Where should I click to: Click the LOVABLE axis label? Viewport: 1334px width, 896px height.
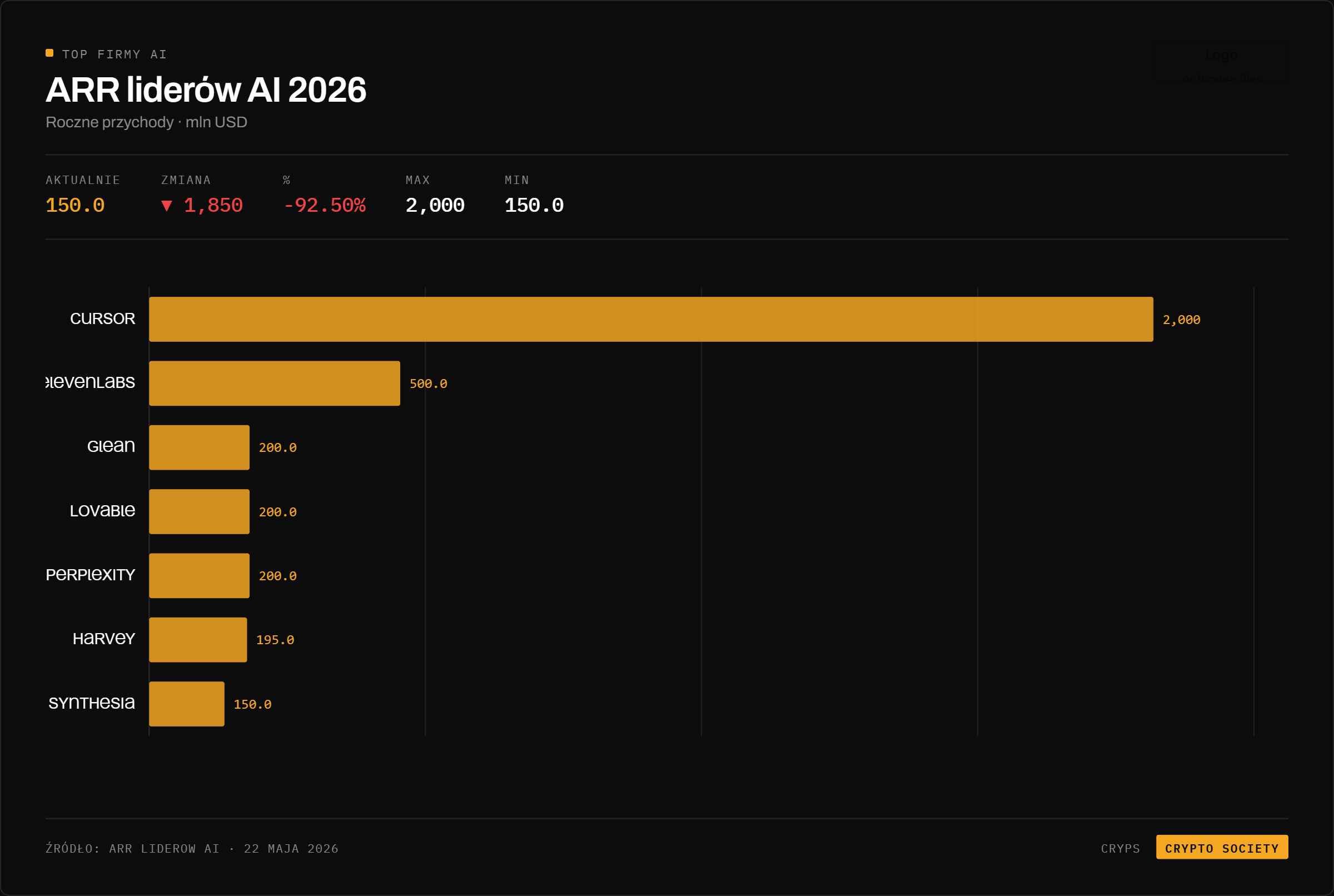coord(103,510)
